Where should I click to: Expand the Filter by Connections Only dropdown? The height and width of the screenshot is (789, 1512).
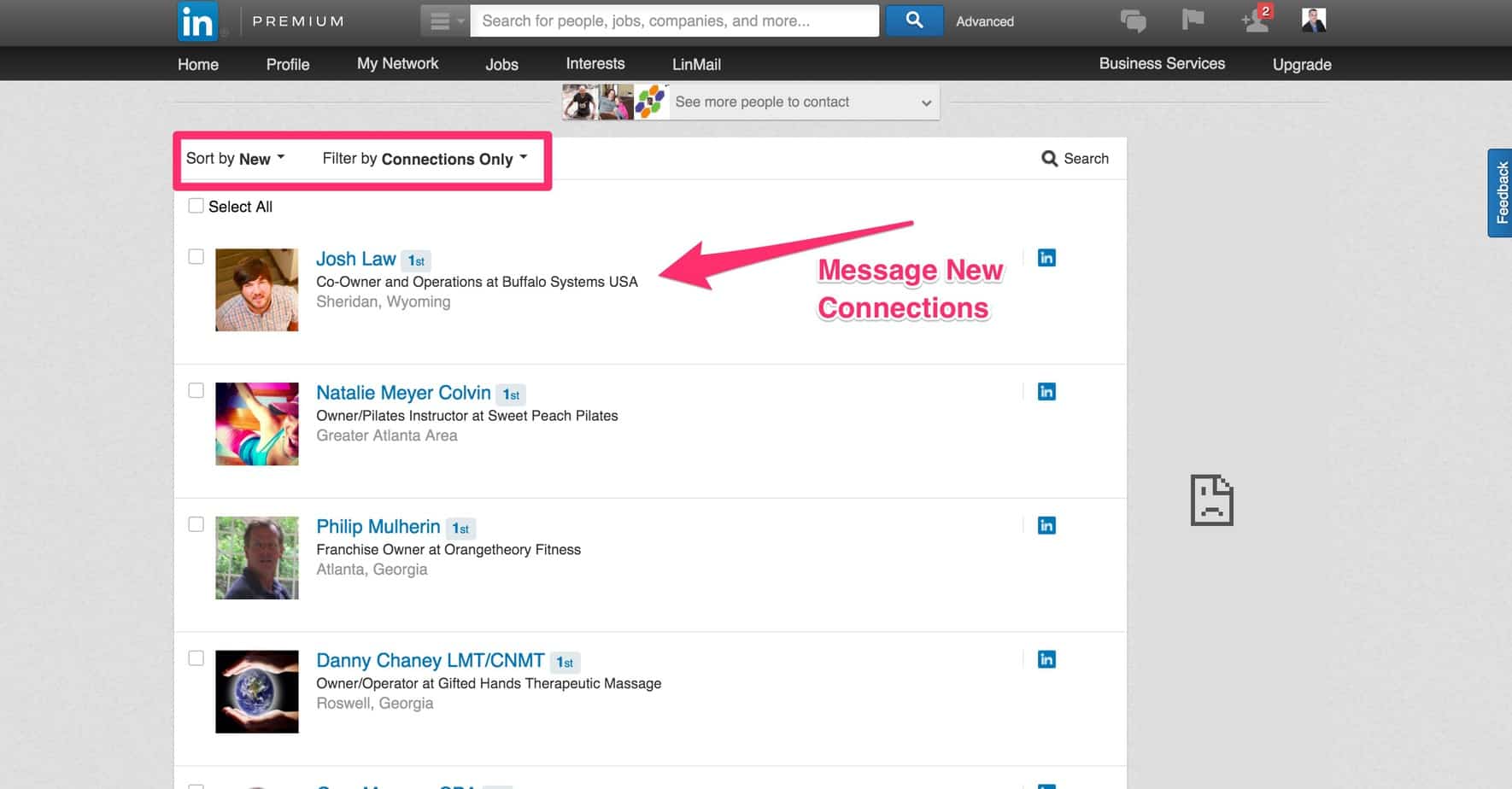pyautogui.click(x=425, y=159)
